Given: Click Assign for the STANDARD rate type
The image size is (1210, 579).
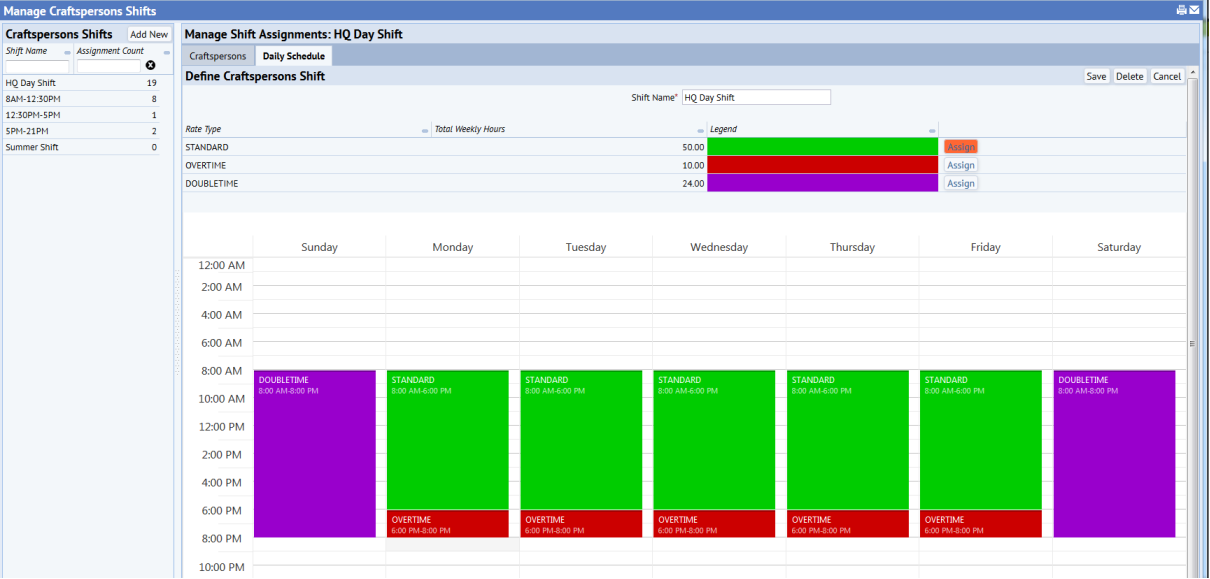Looking at the screenshot, I should coord(960,146).
